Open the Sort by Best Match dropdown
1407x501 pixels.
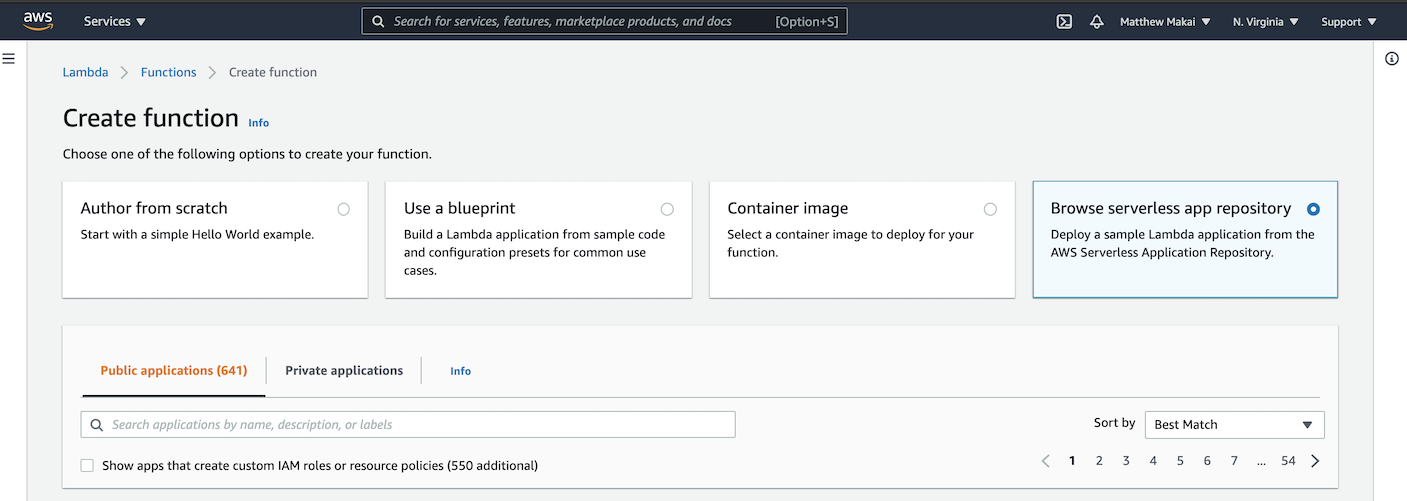(x=1233, y=425)
